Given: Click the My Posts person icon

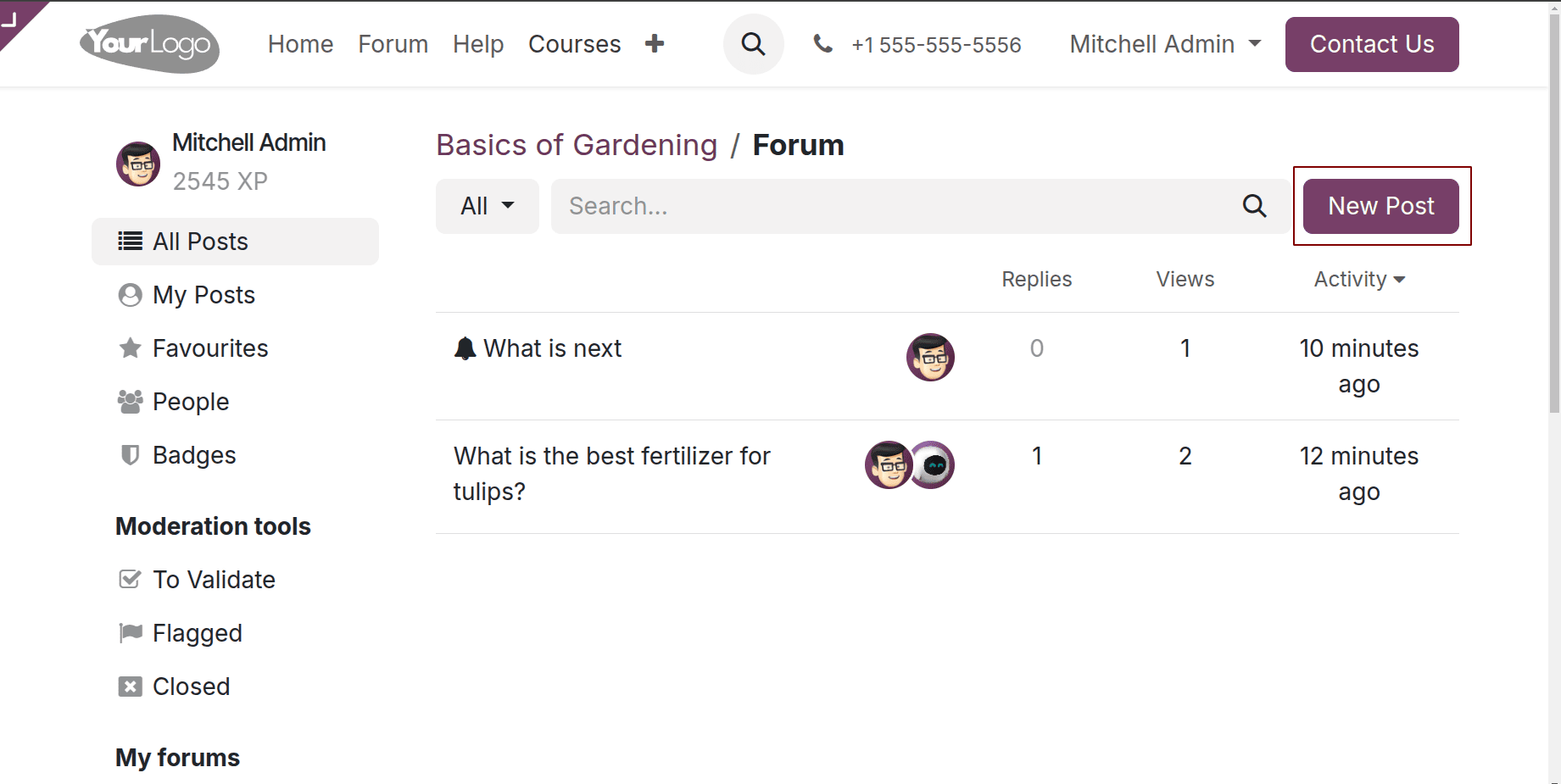Looking at the screenshot, I should [x=129, y=295].
